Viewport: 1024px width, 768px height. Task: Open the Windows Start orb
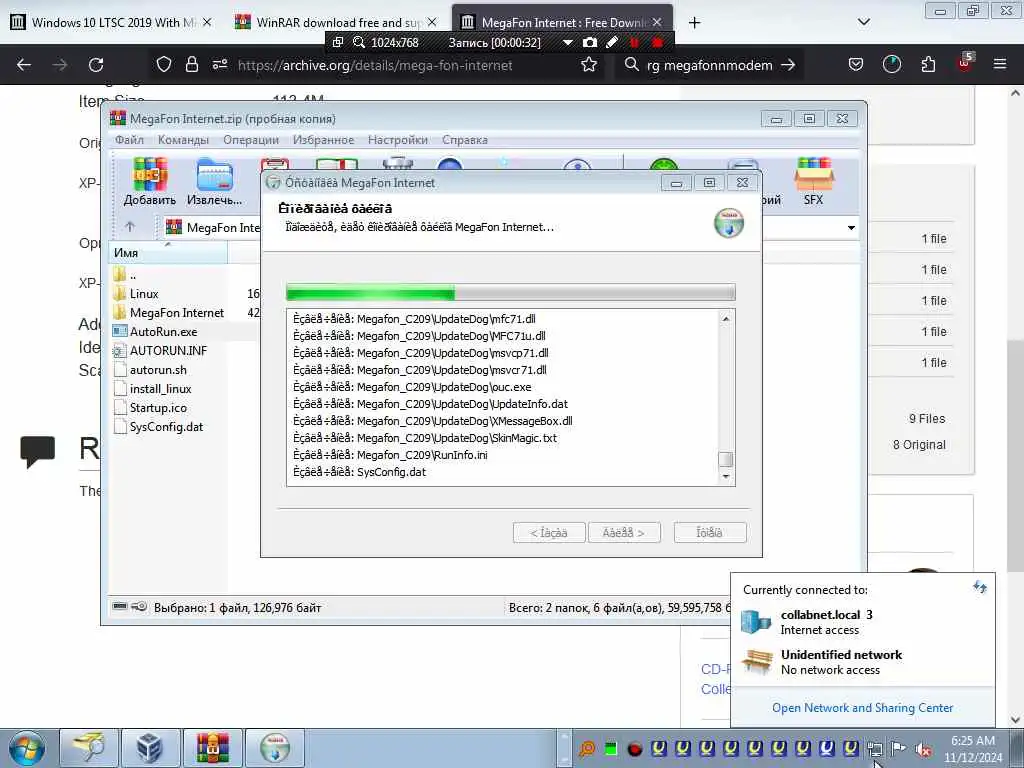27,748
